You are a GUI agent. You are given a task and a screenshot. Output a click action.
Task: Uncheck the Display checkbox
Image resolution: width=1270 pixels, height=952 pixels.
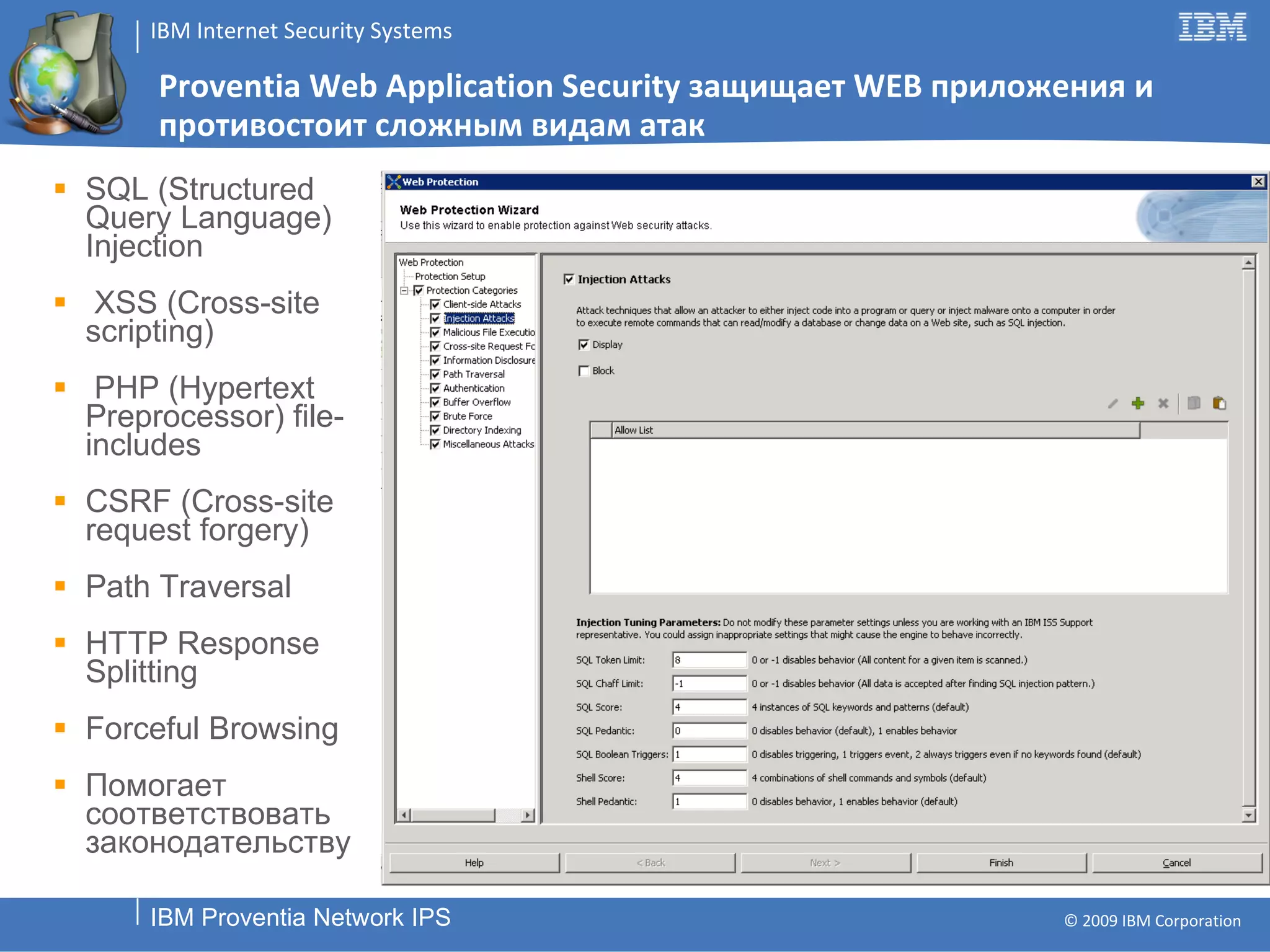point(584,345)
